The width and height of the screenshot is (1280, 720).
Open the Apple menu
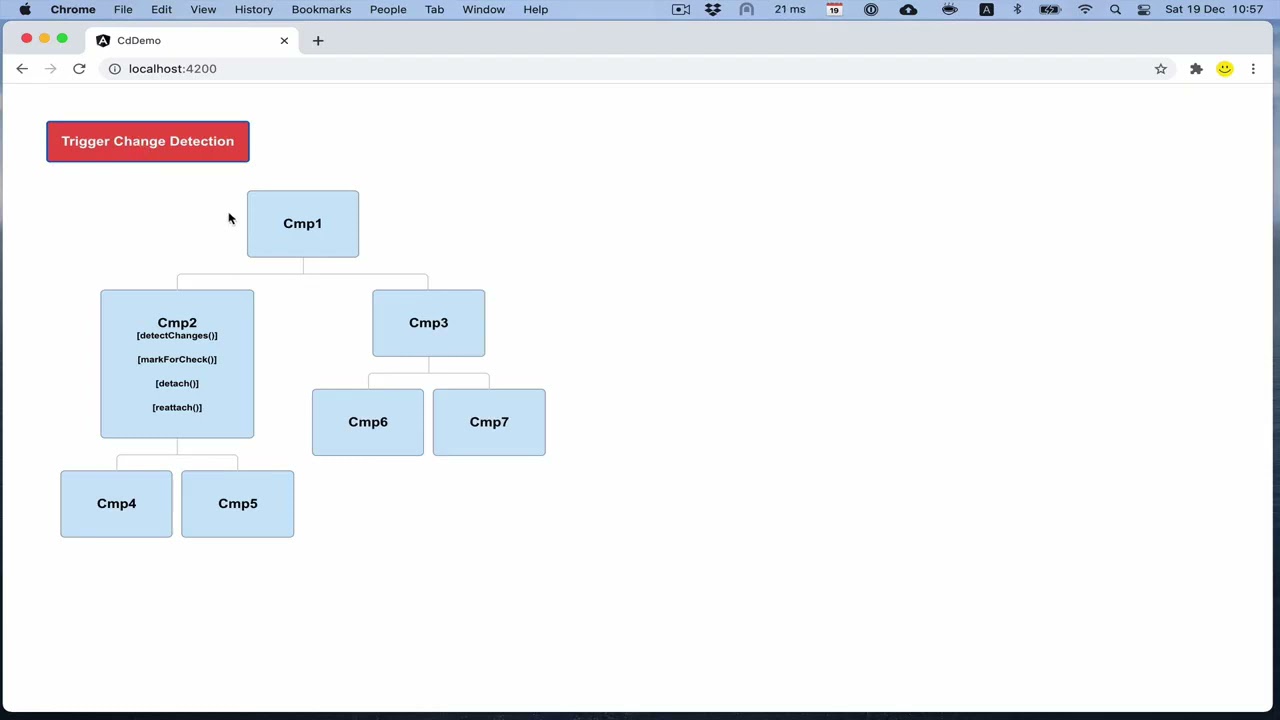pyautogui.click(x=25, y=10)
